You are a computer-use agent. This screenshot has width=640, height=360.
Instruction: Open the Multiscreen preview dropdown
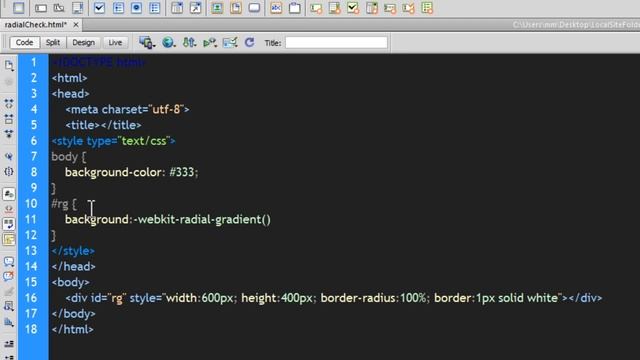tap(147, 42)
